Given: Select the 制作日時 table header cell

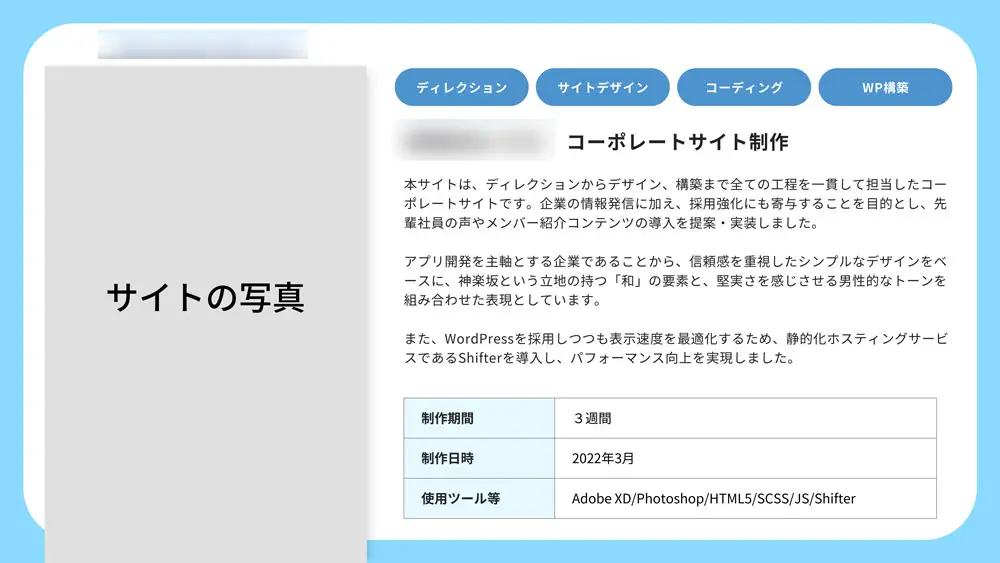Looking at the screenshot, I should pos(479,458).
